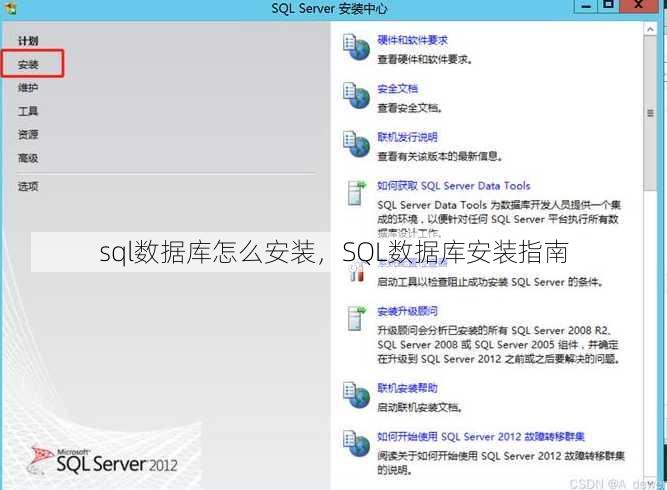Switch to the 维护 section
This screenshot has height=490, width=667.
pyautogui.click(x=28, y=88)
